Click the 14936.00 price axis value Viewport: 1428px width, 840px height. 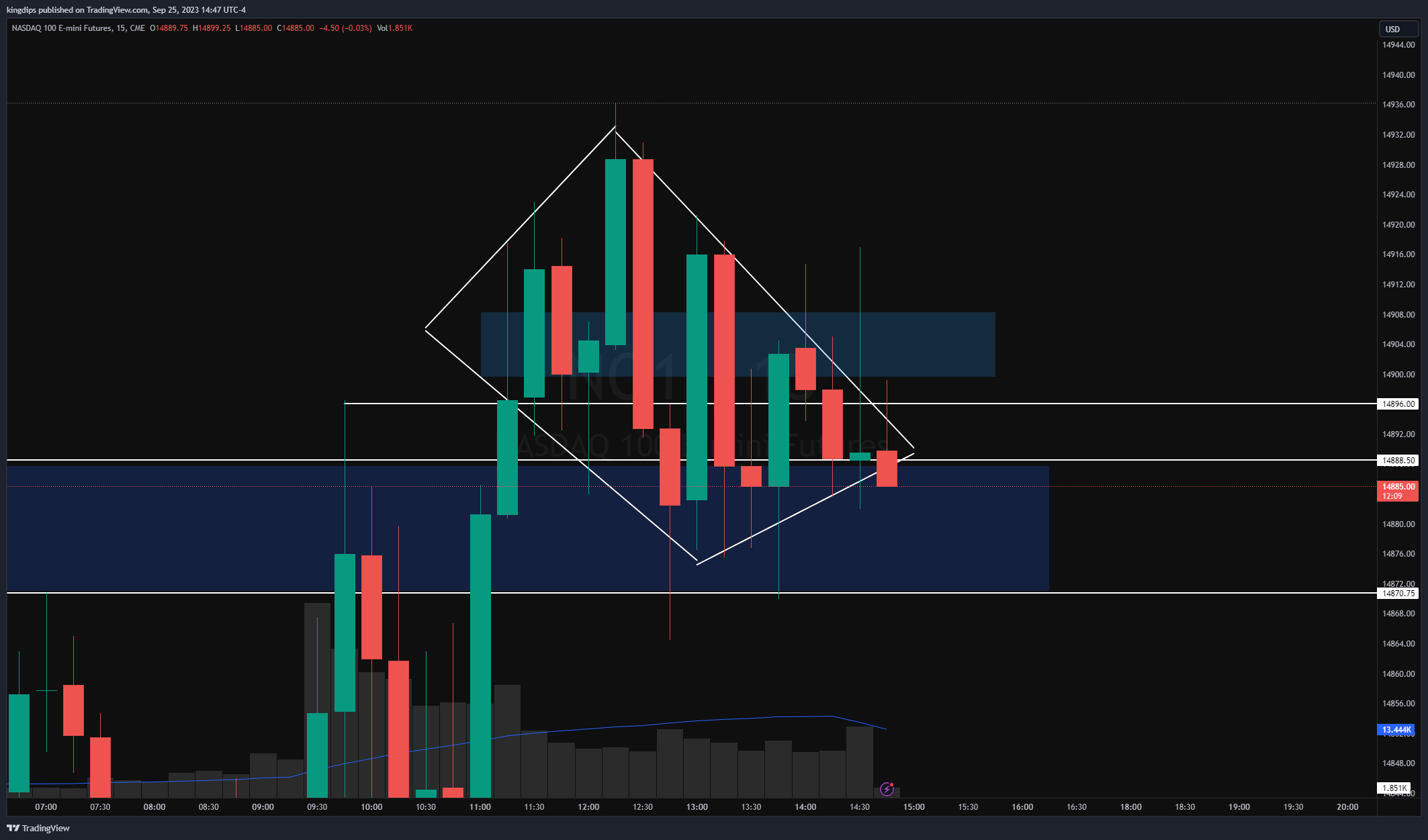tap(1398, 105)
